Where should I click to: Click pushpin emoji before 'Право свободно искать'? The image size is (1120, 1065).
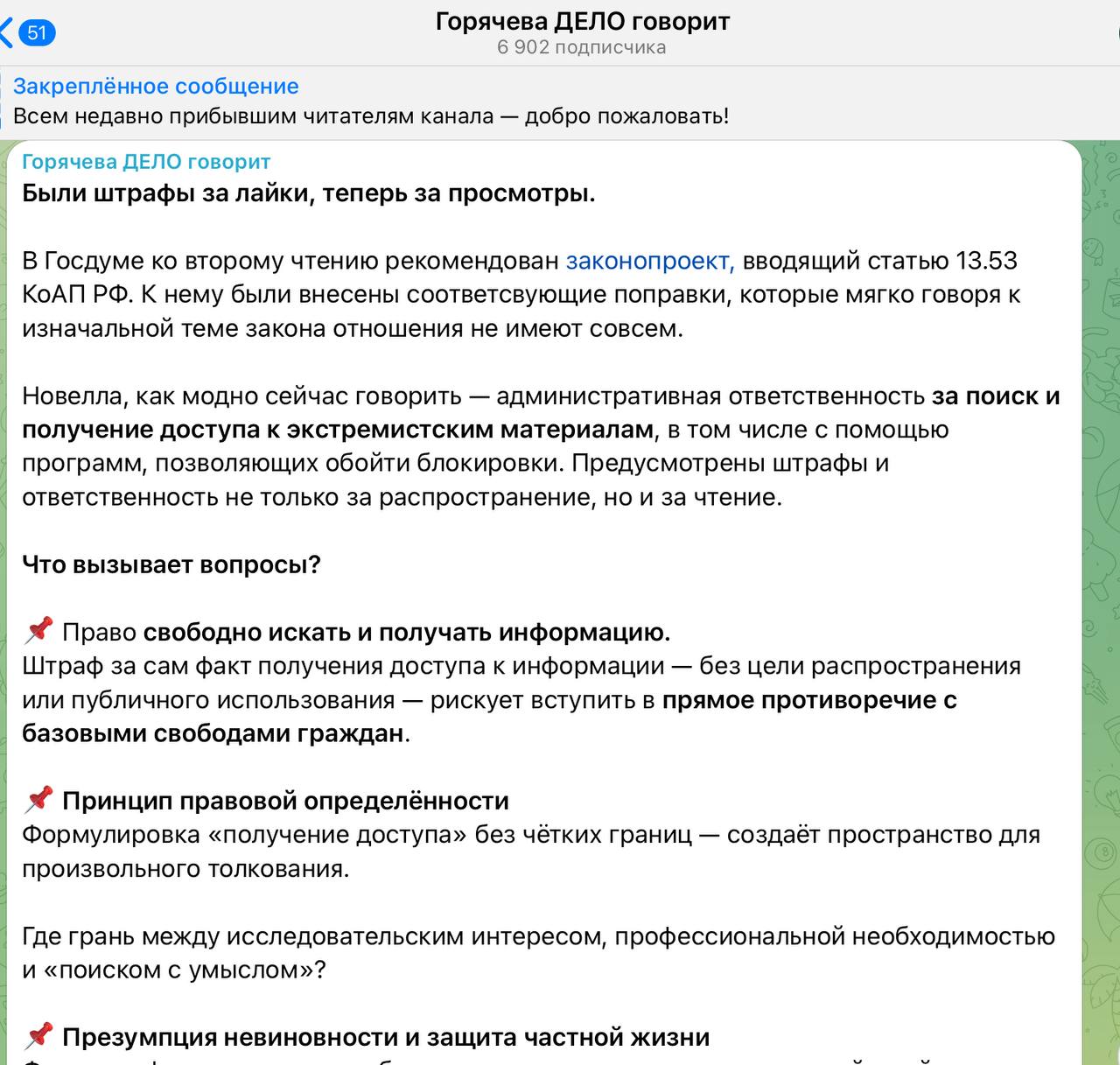[38, 630]
